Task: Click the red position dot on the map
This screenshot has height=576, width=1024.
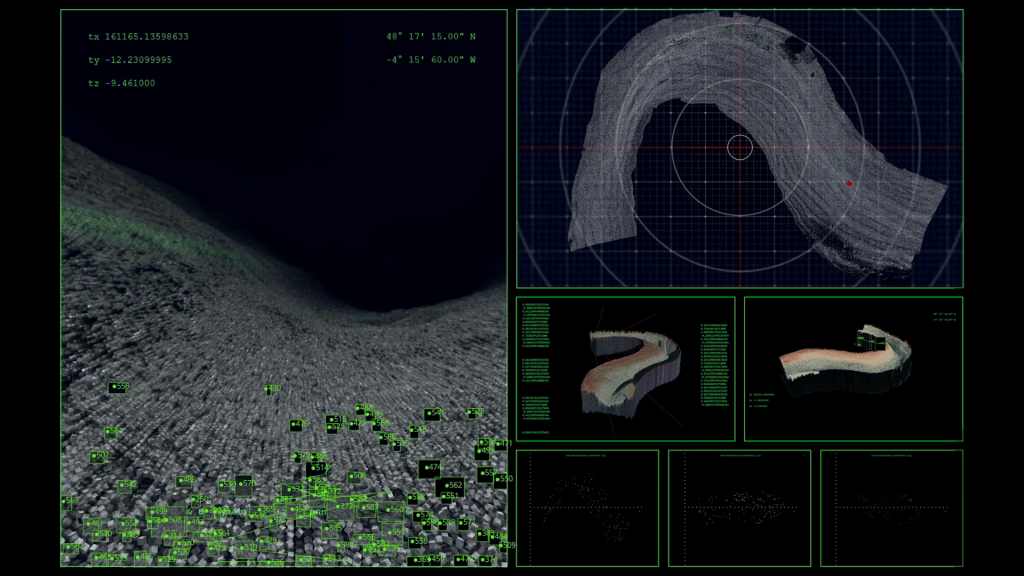Action: (x=849, y=183)
